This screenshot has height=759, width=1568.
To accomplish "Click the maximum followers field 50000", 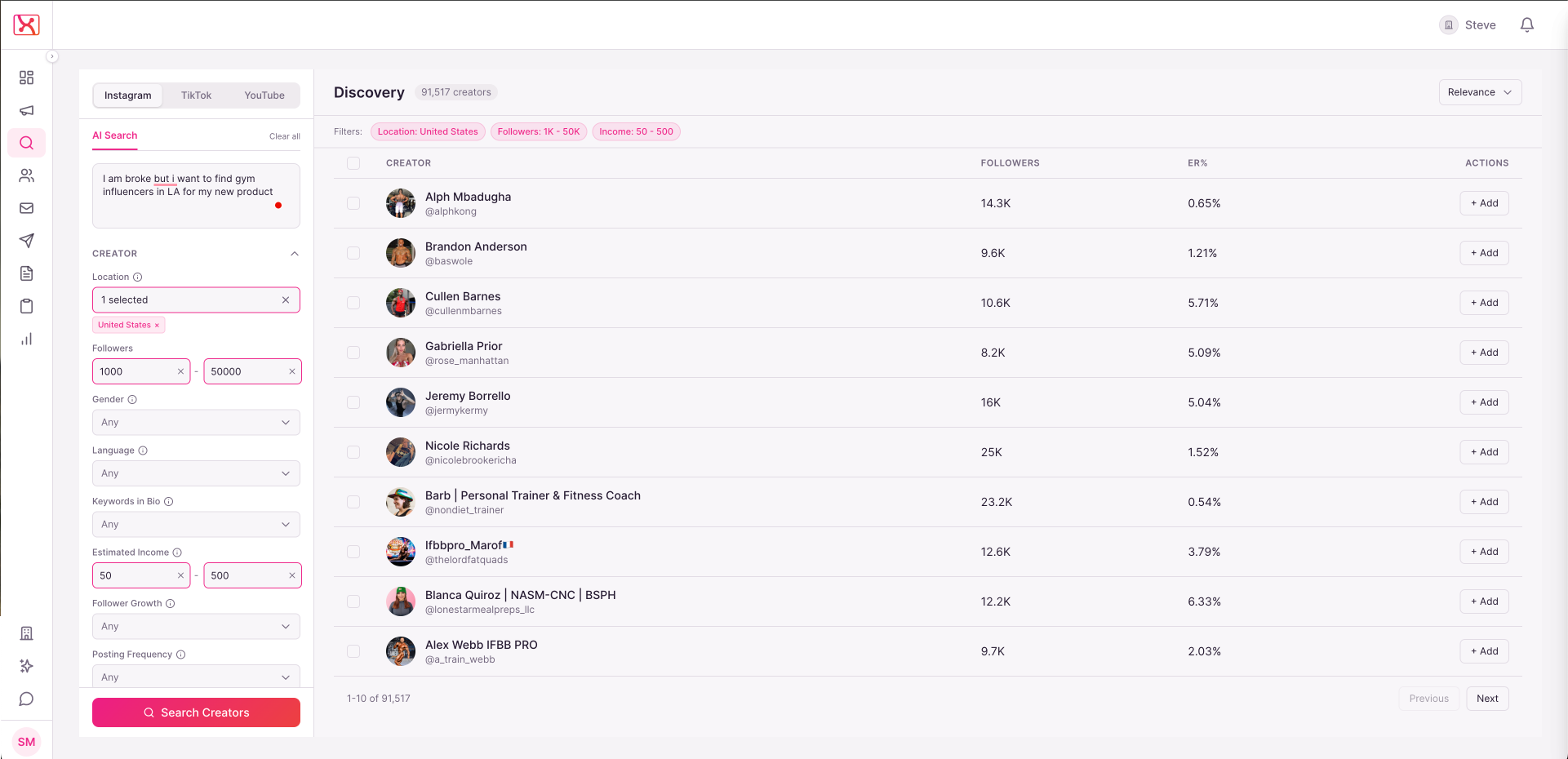I will [x=252, y=371].
